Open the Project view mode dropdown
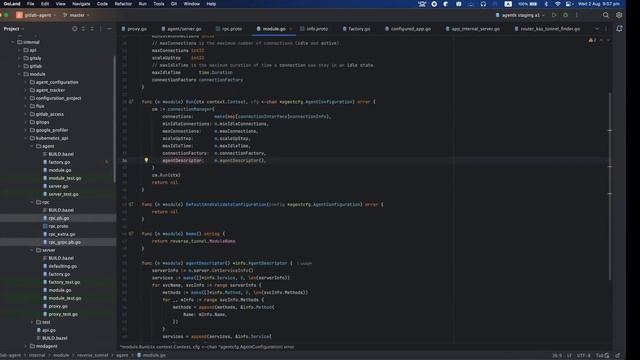 pos(14,29)
